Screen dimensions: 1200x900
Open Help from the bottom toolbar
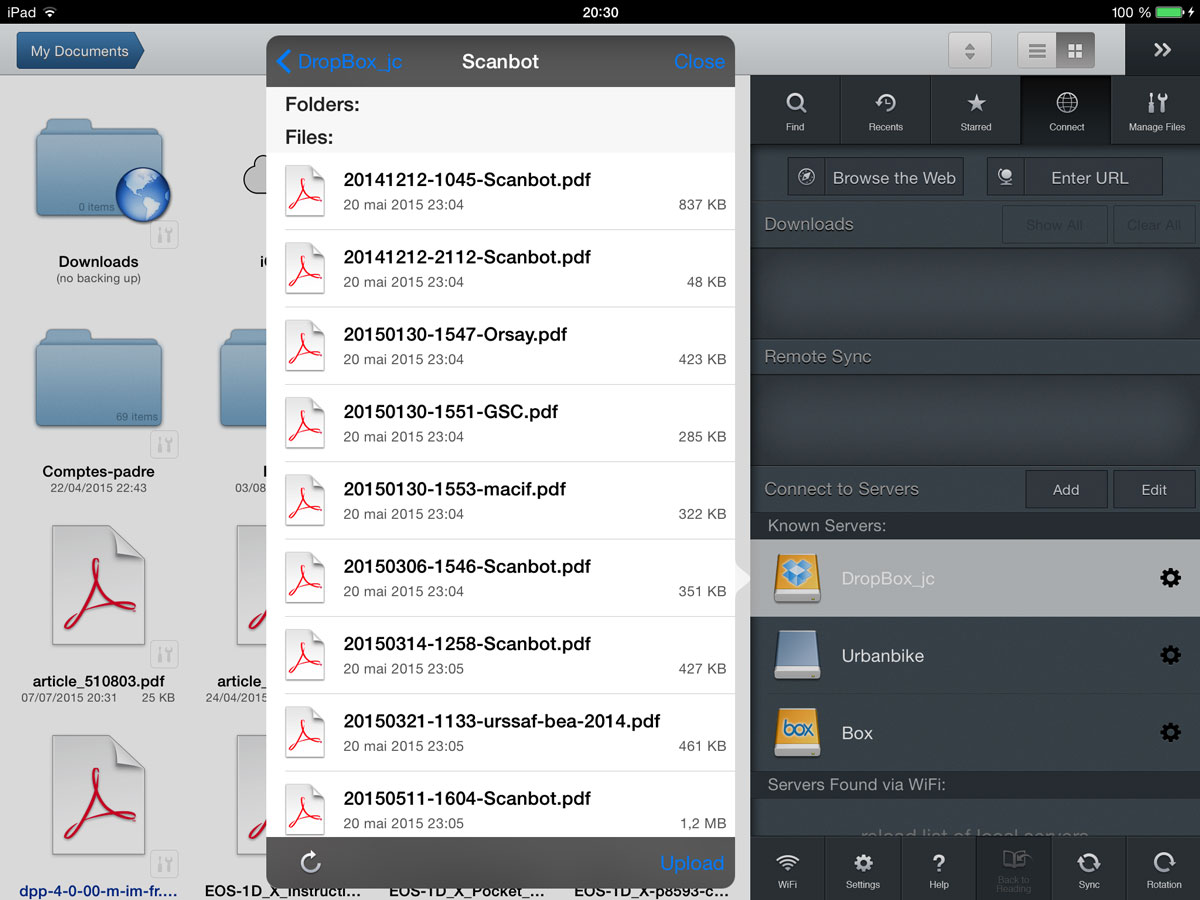938,868
